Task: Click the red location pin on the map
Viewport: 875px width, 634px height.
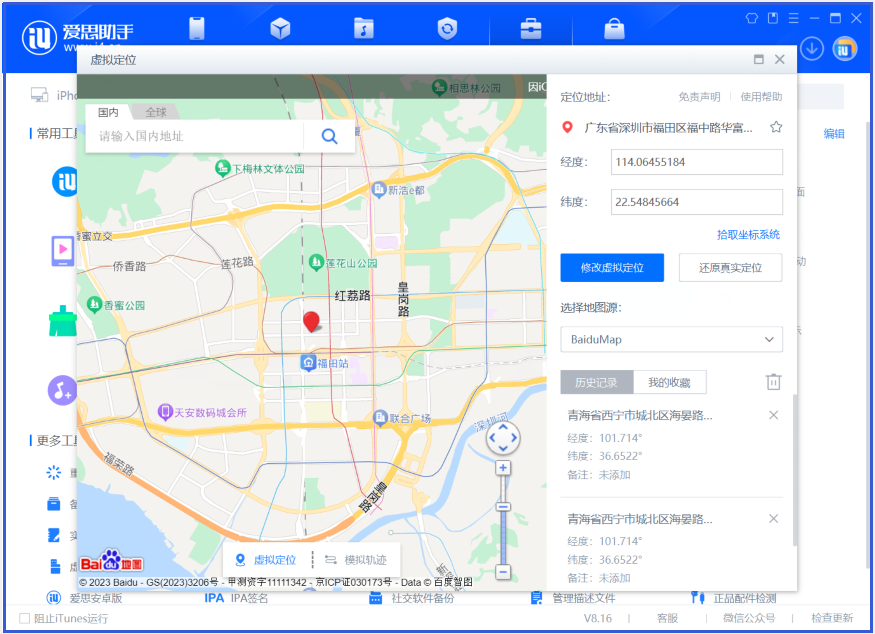Action: (x=311, y=321)
